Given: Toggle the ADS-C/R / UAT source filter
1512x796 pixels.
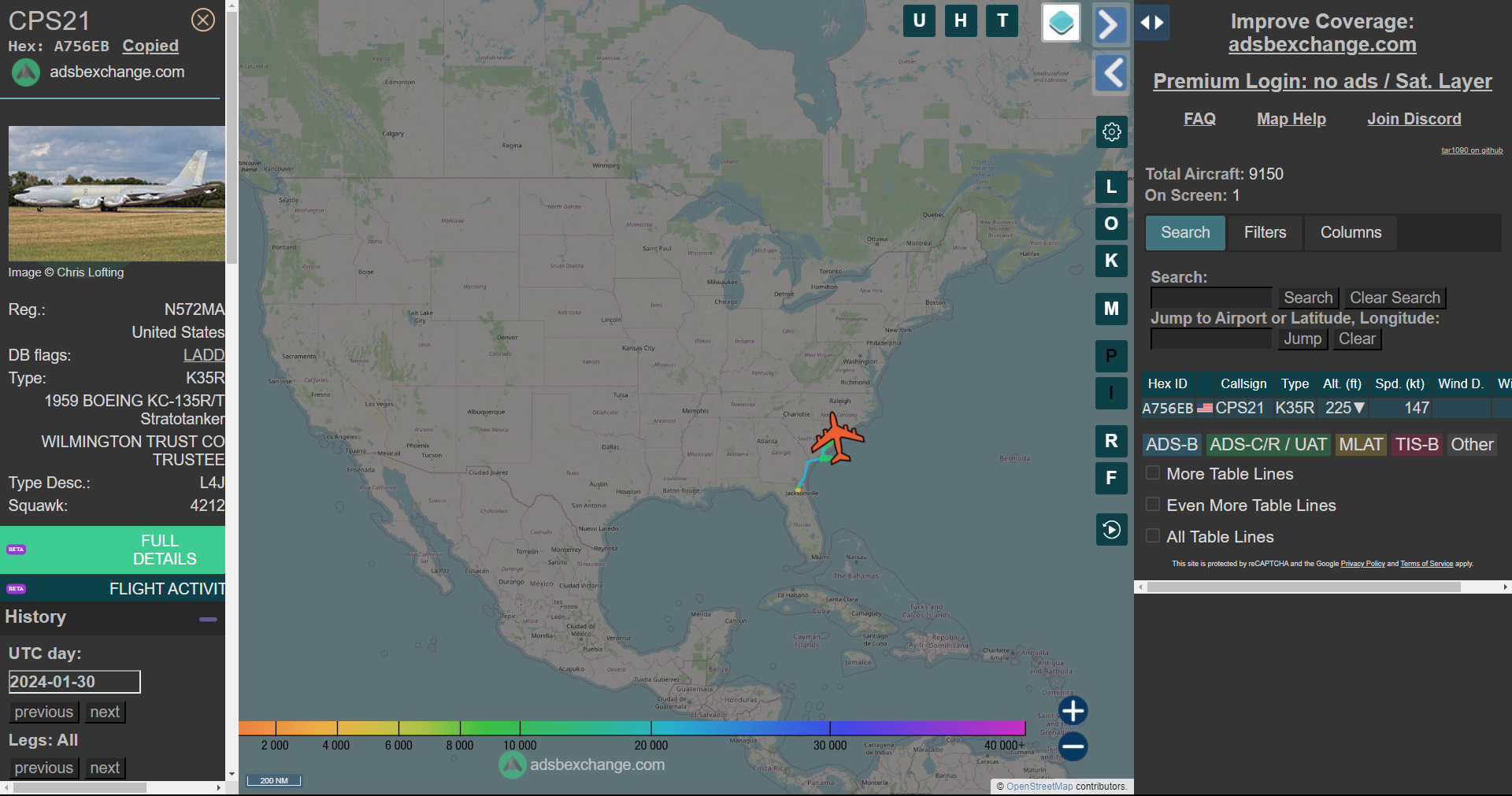Looking at the screenshot, I should (x=1268, y=445).
